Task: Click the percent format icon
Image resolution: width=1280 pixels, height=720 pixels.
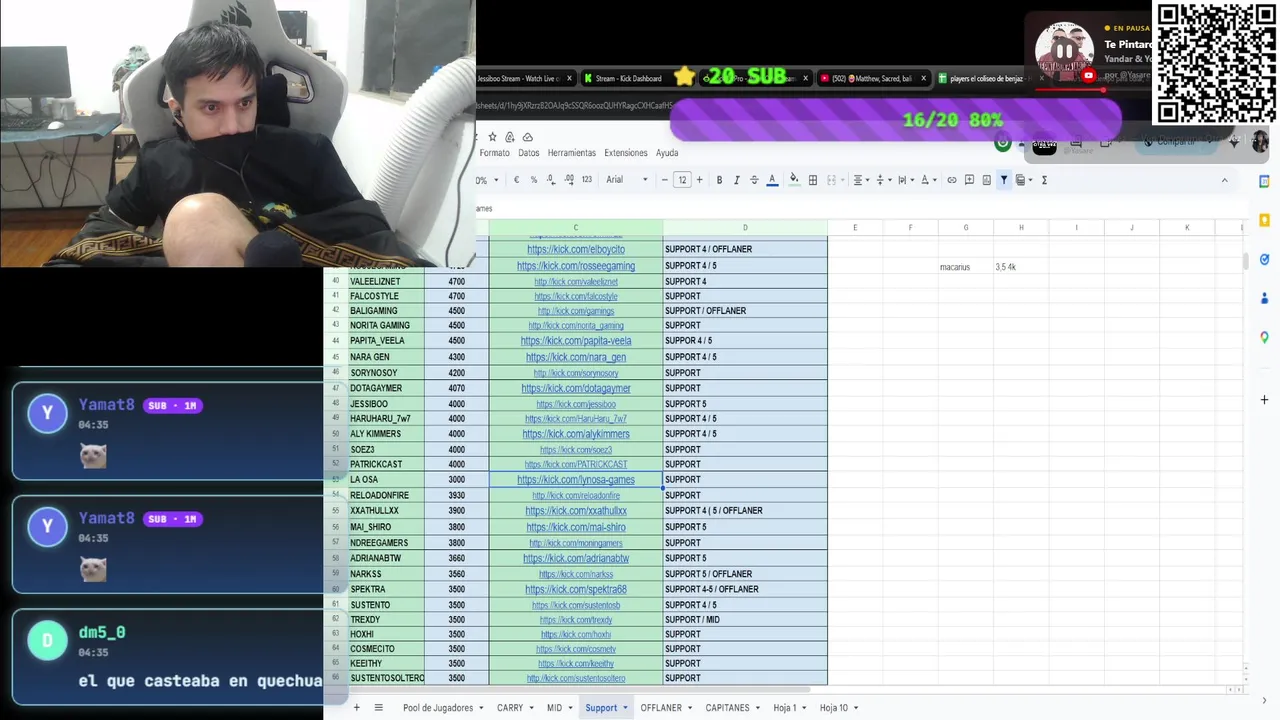Action: pyautogui.click(x=534, y=180)
